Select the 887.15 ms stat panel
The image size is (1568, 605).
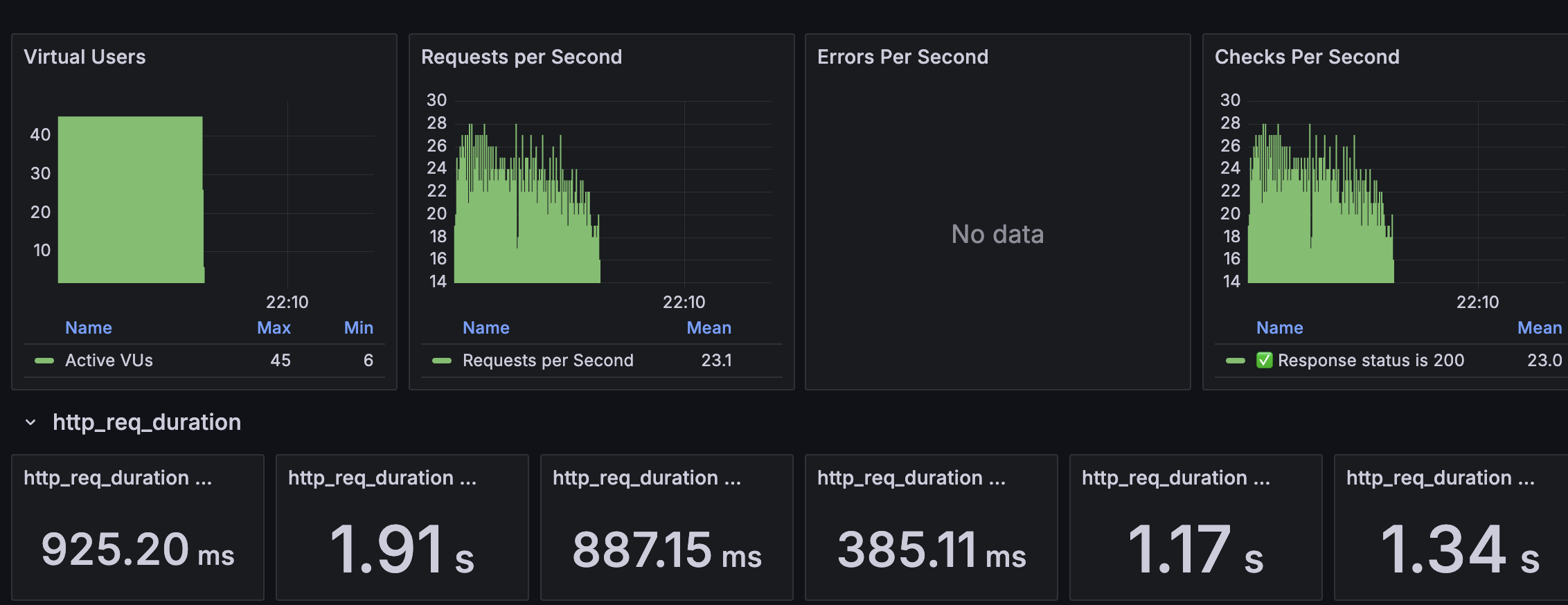(667, 527)
